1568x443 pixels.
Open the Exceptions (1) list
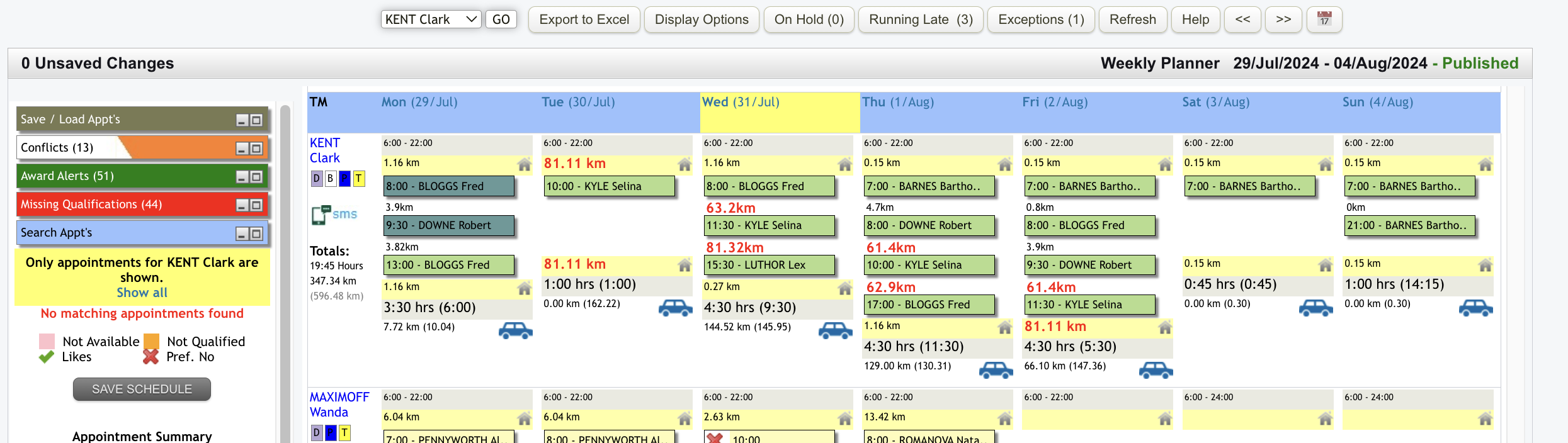[x=1041, y=20]
